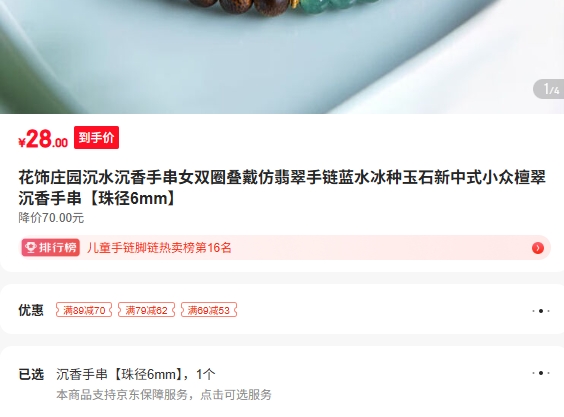
Task: Tap the 1/4 image counter badge
Action: tap(549, 89)
